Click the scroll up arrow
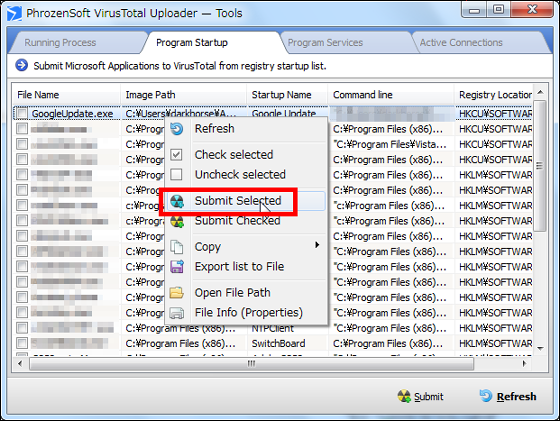The image size is (560, 421). point(540,92)
